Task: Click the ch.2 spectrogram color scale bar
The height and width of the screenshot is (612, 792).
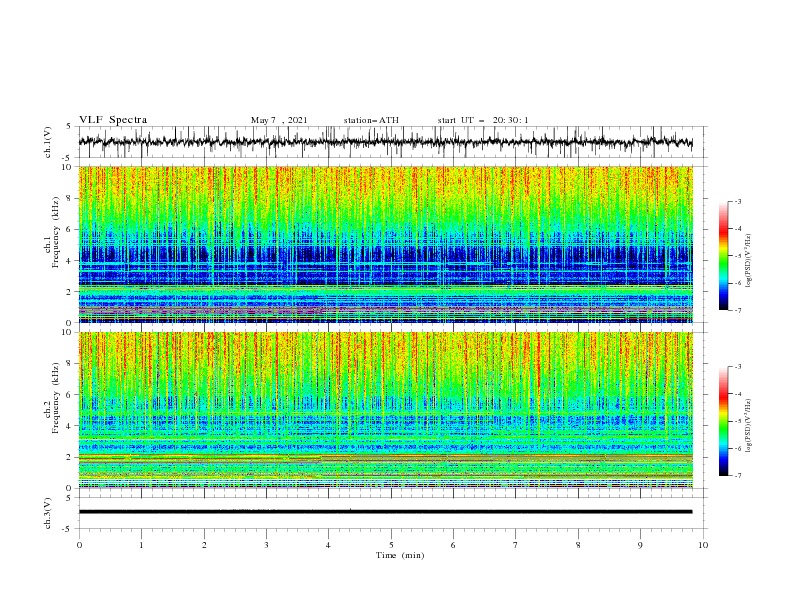Action: (723, 421)
